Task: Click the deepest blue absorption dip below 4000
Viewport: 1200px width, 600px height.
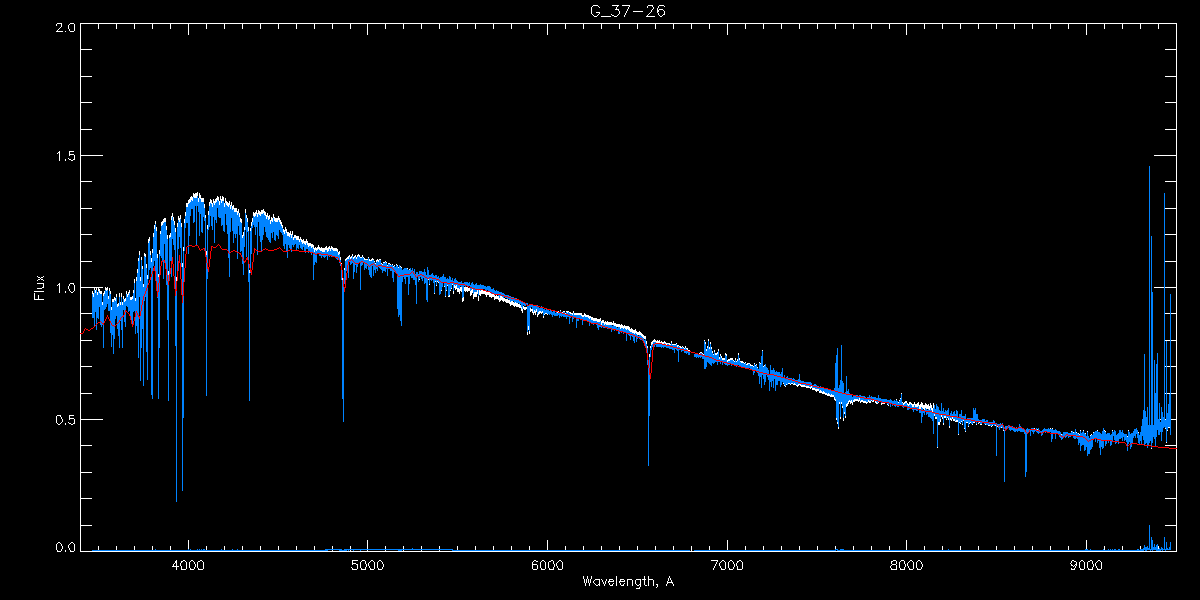Action: 177,498
